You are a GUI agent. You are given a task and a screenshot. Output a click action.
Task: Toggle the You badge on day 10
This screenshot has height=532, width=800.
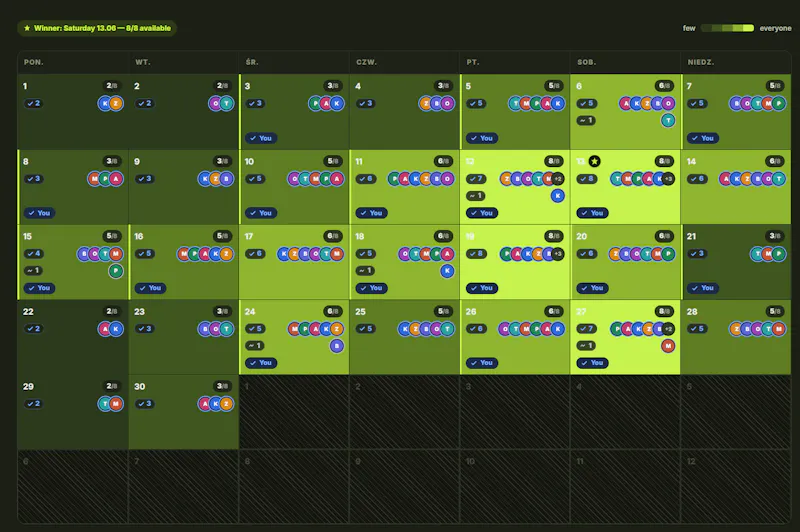click(261, 213)
